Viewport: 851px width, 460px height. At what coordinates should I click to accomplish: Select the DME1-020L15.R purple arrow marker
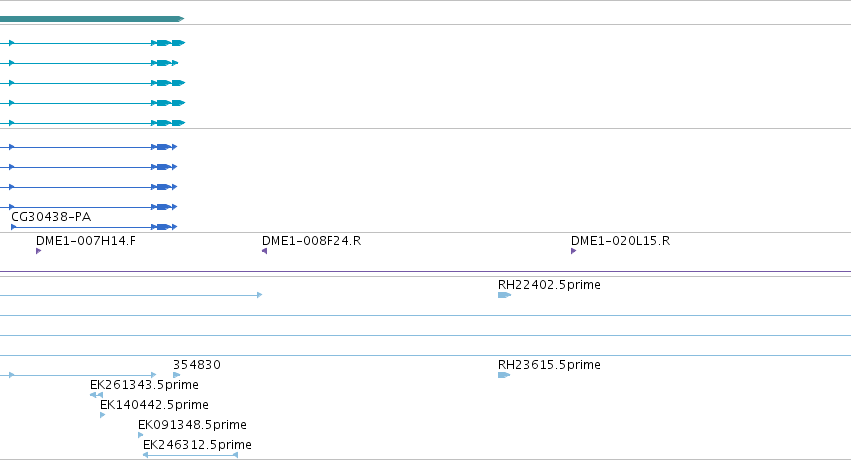pyautogui.click(x=574, y=251)
